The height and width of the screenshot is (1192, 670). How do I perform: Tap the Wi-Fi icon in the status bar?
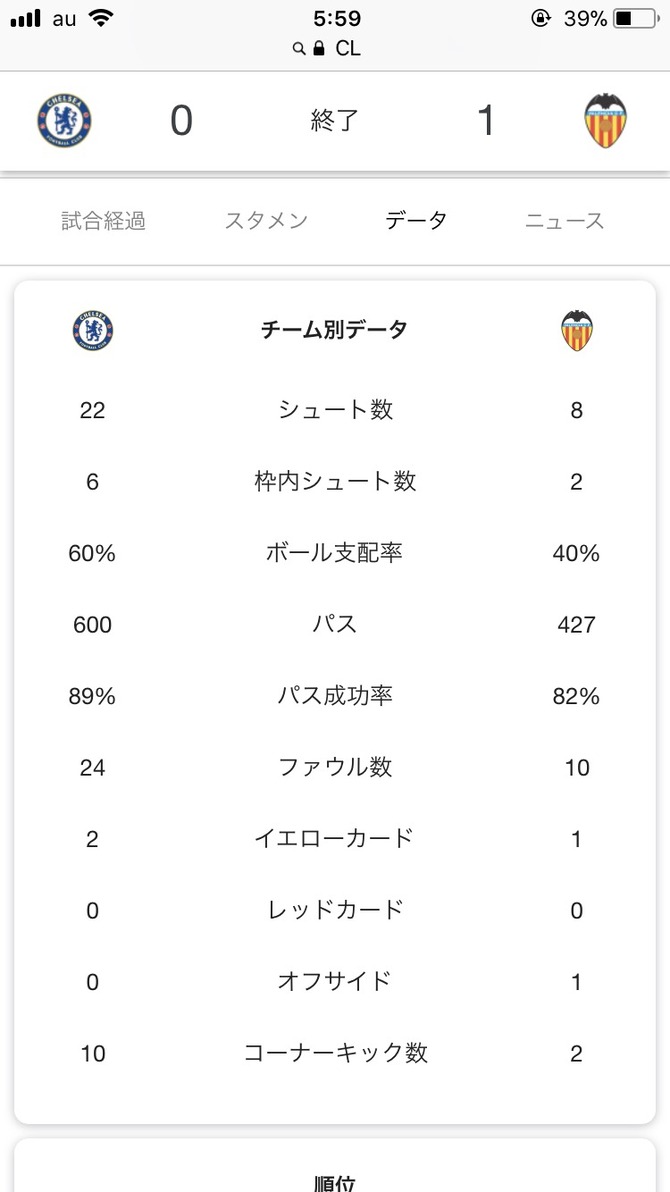(x=100, y=18)
